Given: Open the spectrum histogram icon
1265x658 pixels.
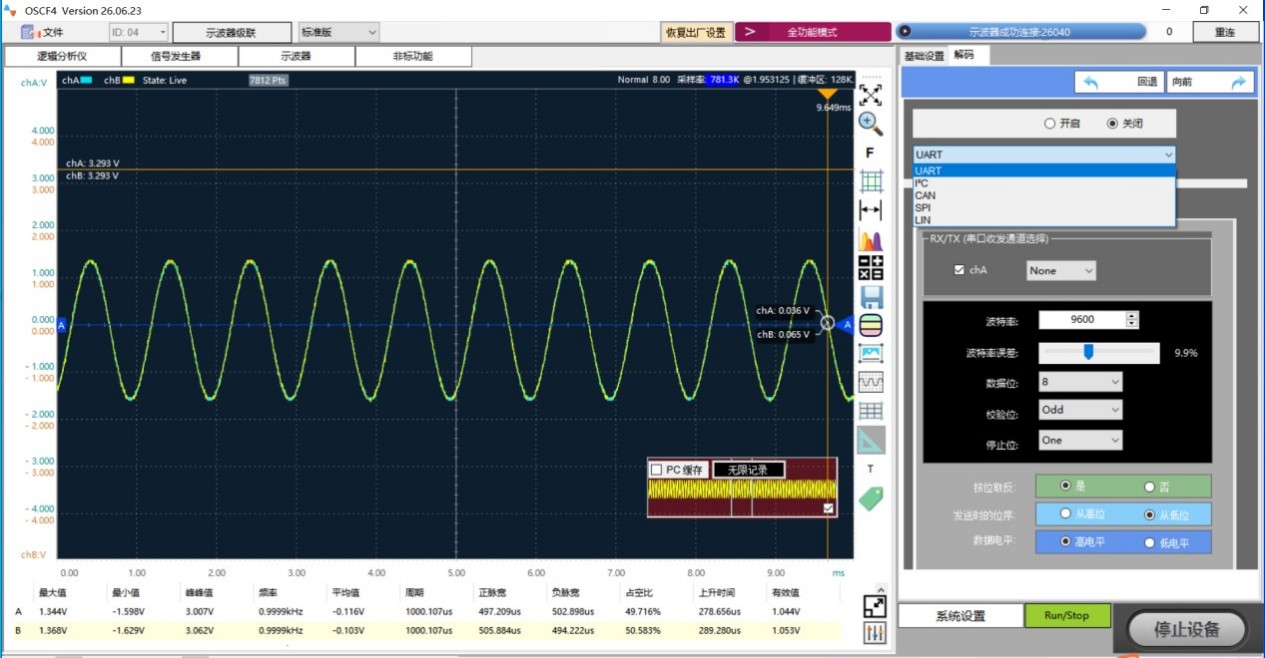Looking at the screenshot, I should click(871, 240).
